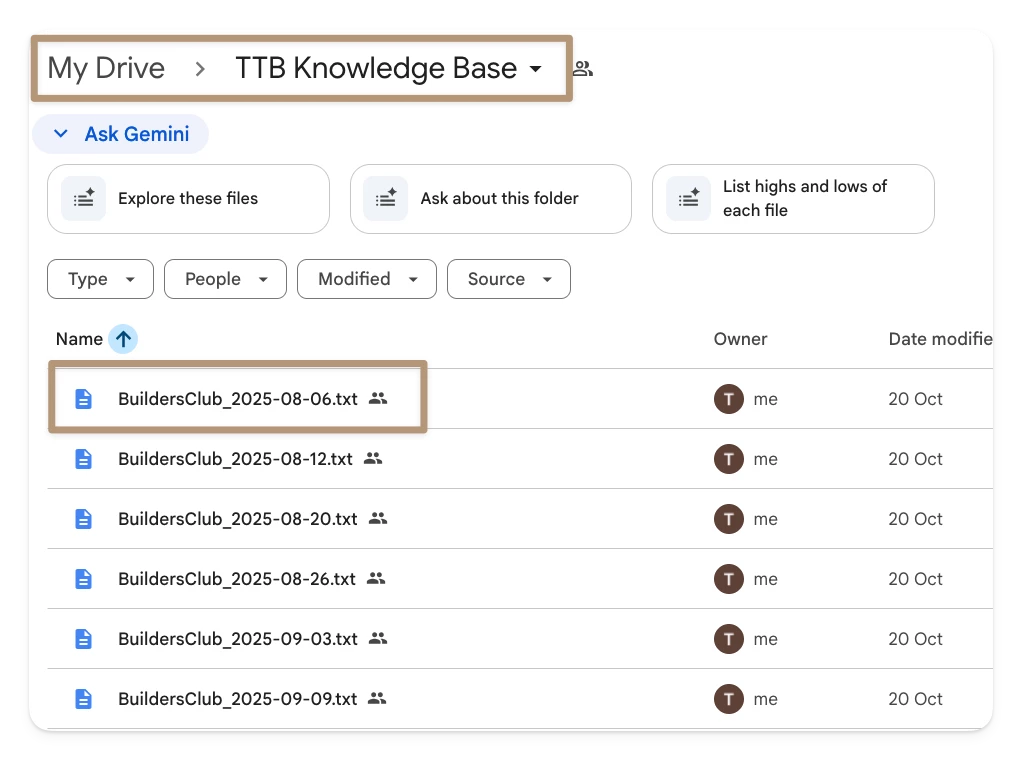Viewport: 1022px width, 760px height.
Task: Click shared icon next to BuildersClub_2025-09-03.txt
Action: coord(378,638)
